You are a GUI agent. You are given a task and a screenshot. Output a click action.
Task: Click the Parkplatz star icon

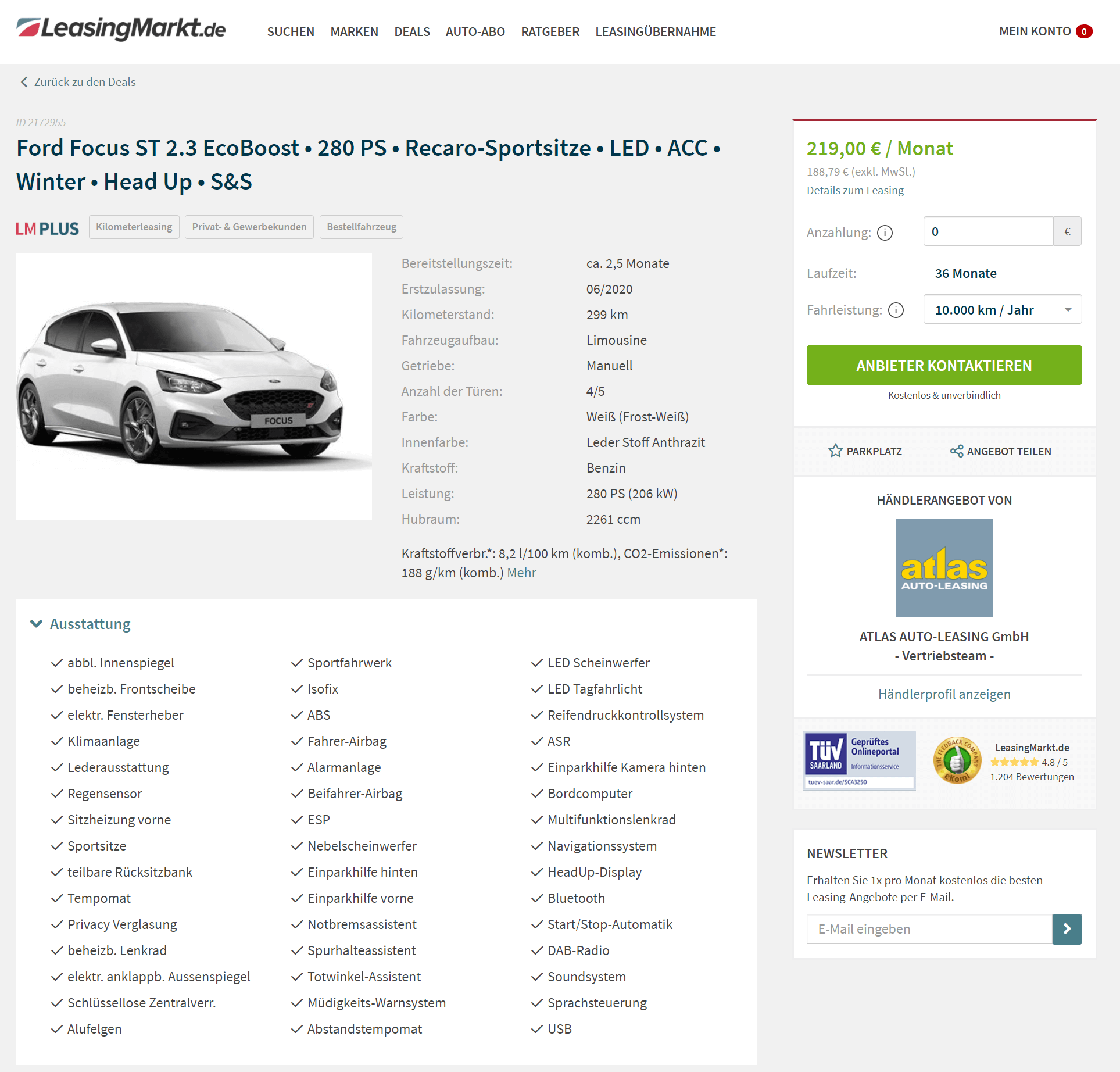pyautogui.click(x=835, y=451)
